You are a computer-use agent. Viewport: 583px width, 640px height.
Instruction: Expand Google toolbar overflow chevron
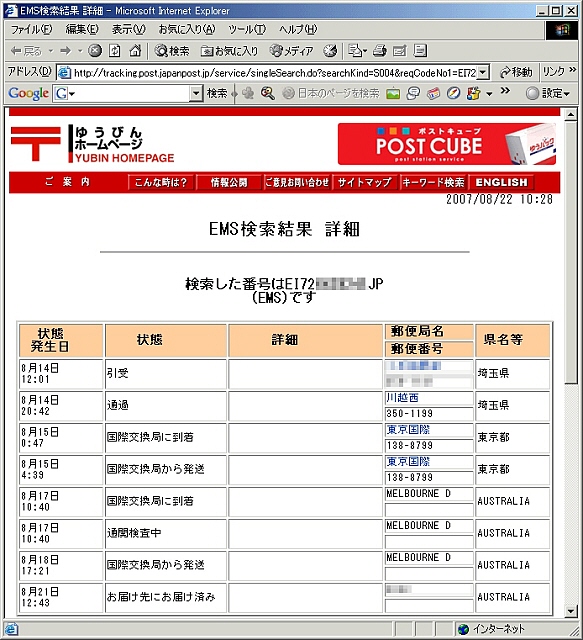pos(505,90)
